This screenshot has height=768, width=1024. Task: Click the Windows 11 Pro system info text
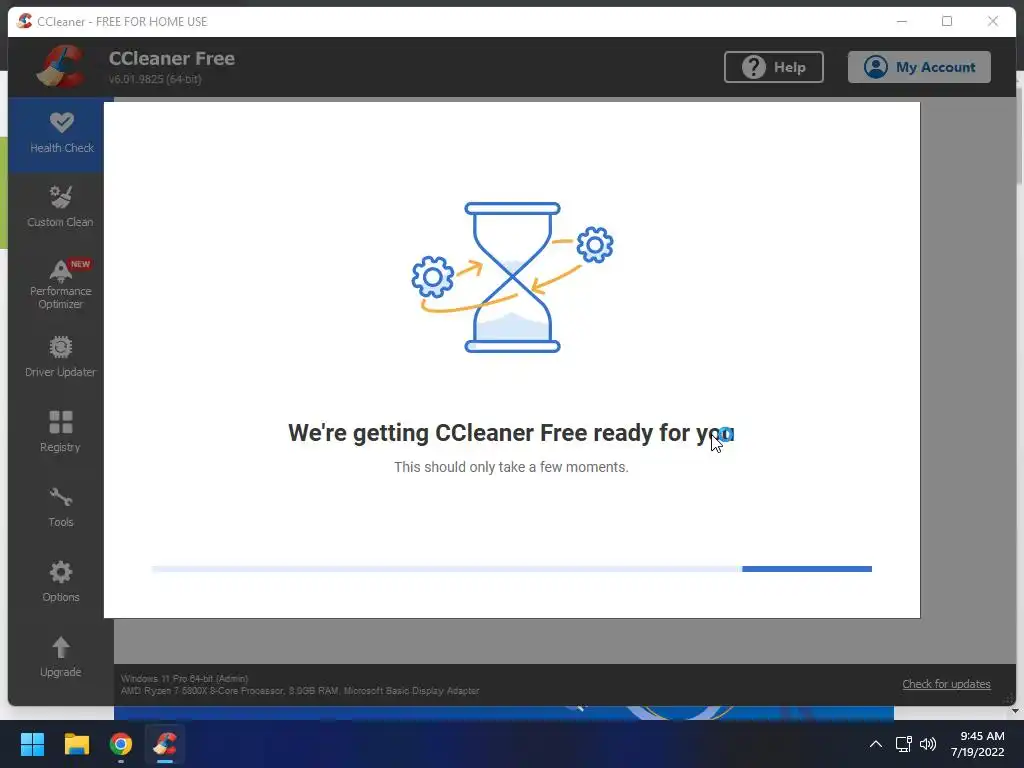tap(184, 679)
